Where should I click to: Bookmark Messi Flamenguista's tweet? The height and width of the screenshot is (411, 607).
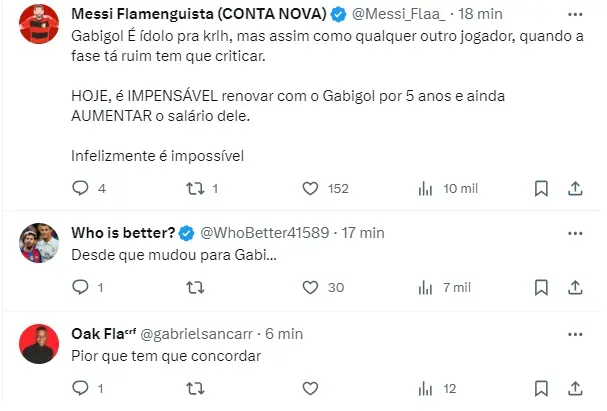coord(541,188)
